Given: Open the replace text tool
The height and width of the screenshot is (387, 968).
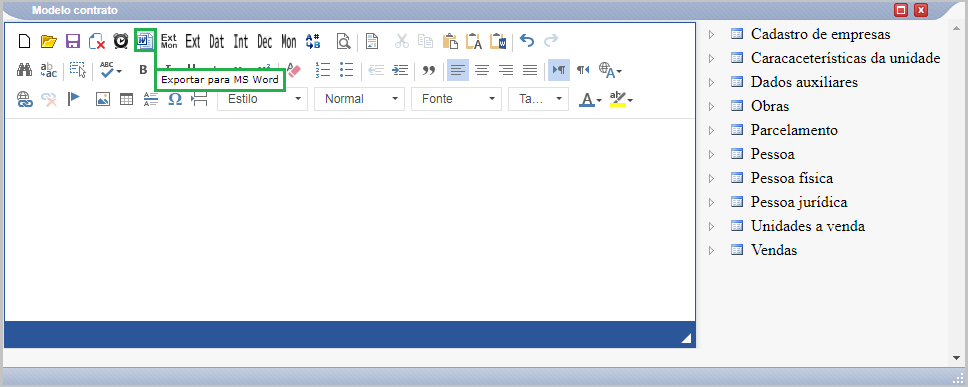Looking at the screenshot, I should (48, 70).
